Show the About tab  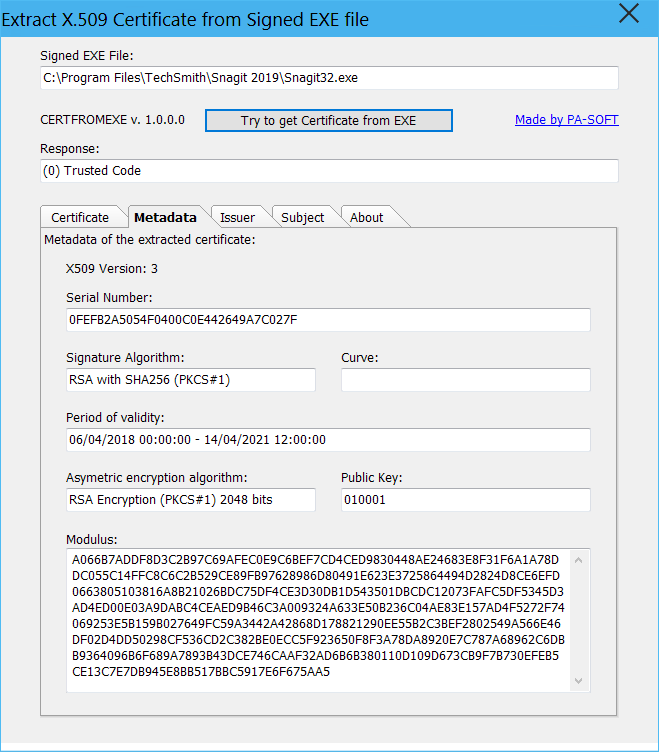point(367,217)
